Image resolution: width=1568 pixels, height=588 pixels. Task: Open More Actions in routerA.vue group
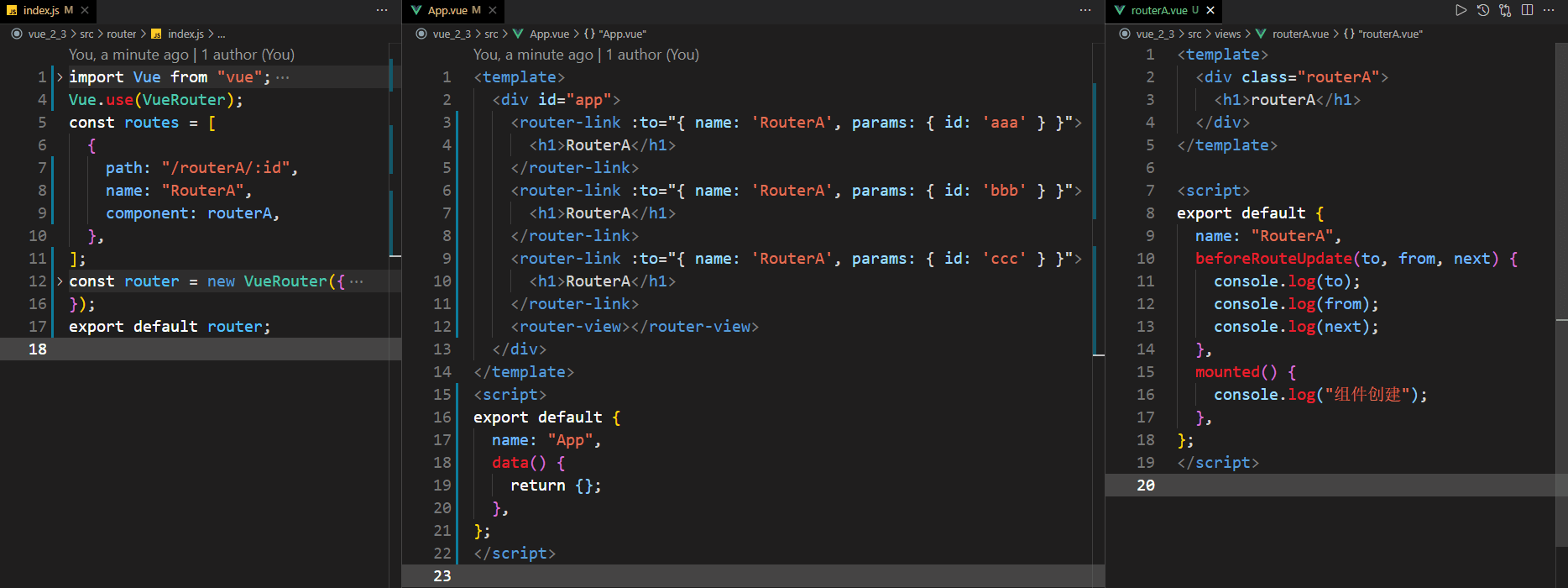pos(1549,10)
